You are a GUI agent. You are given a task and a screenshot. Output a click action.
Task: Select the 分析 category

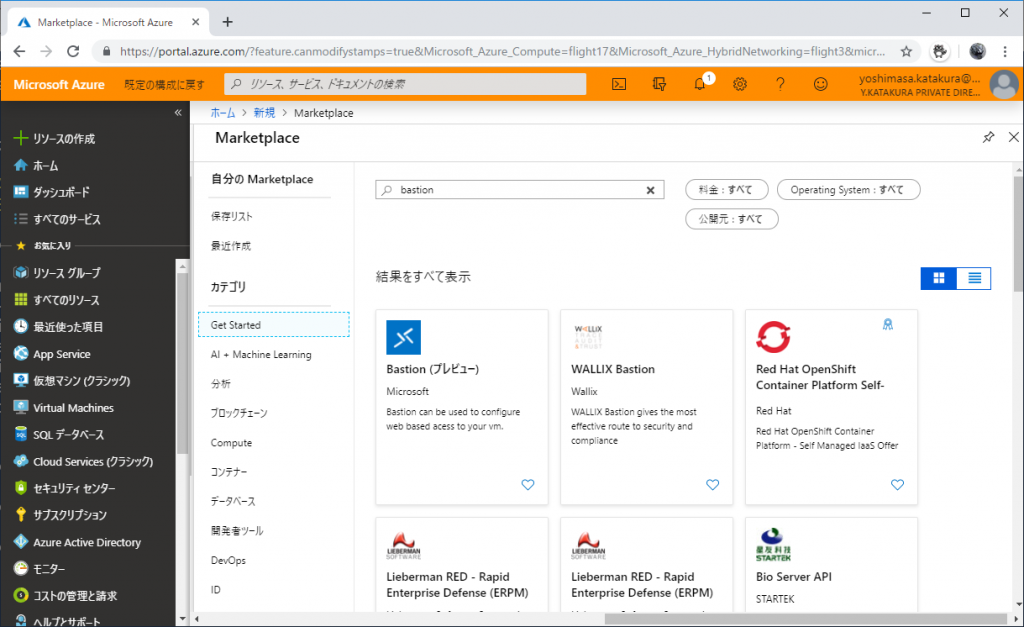(x=221, y=383)
